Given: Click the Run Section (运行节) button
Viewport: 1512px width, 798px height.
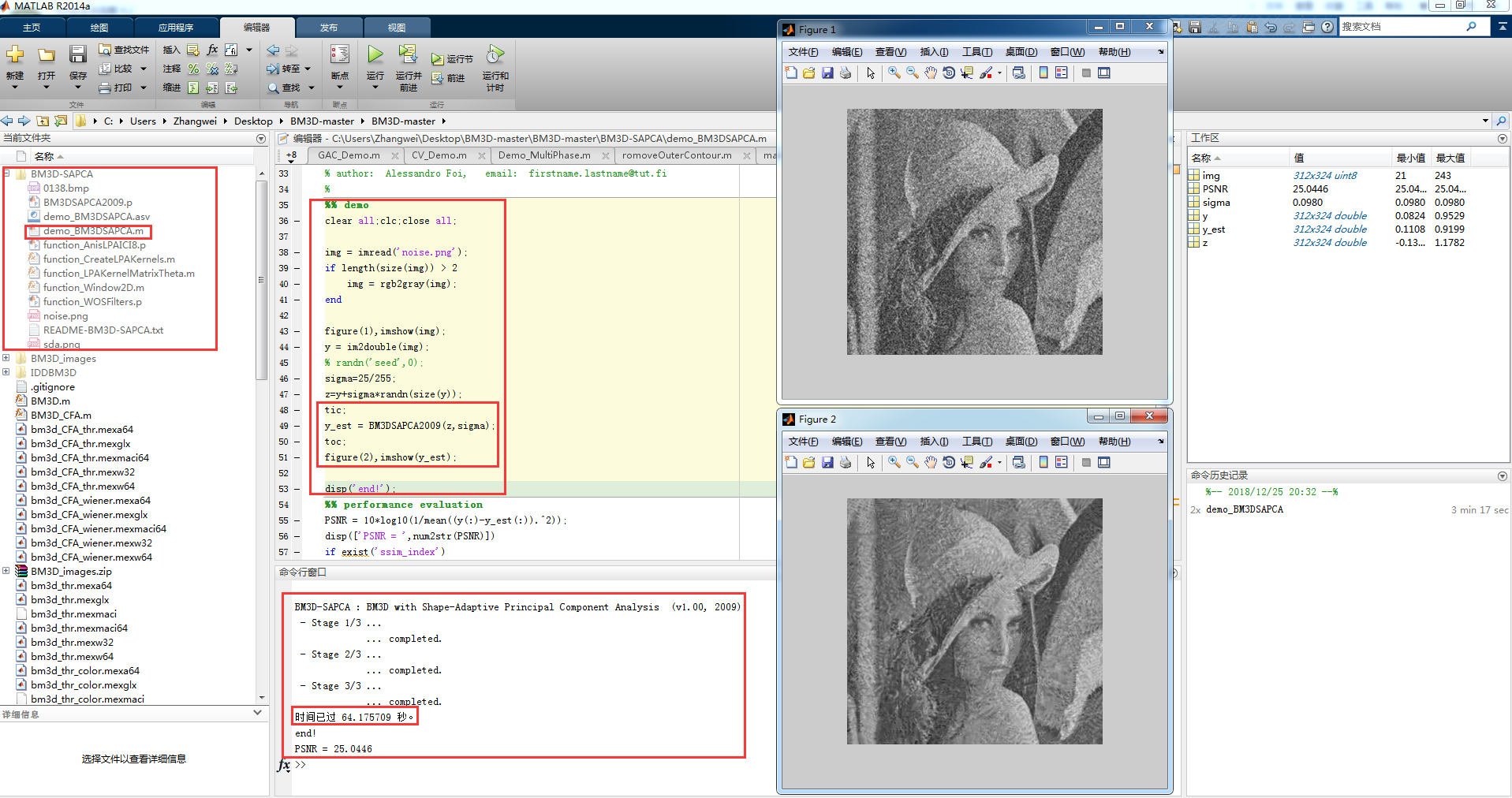Looking at the screenshot, I should point(452,59).
